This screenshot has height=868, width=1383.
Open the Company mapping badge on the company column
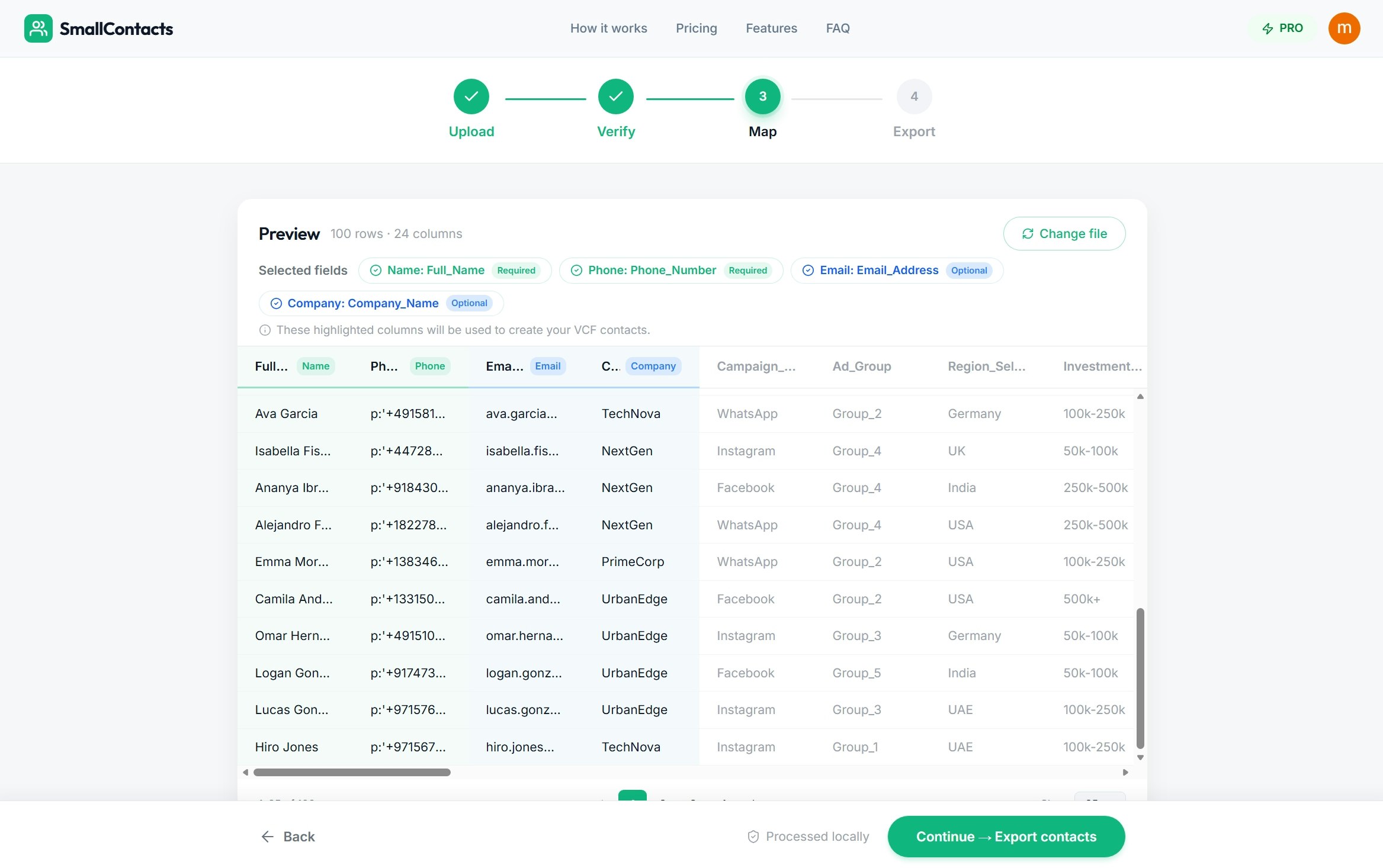coord(653,366)
